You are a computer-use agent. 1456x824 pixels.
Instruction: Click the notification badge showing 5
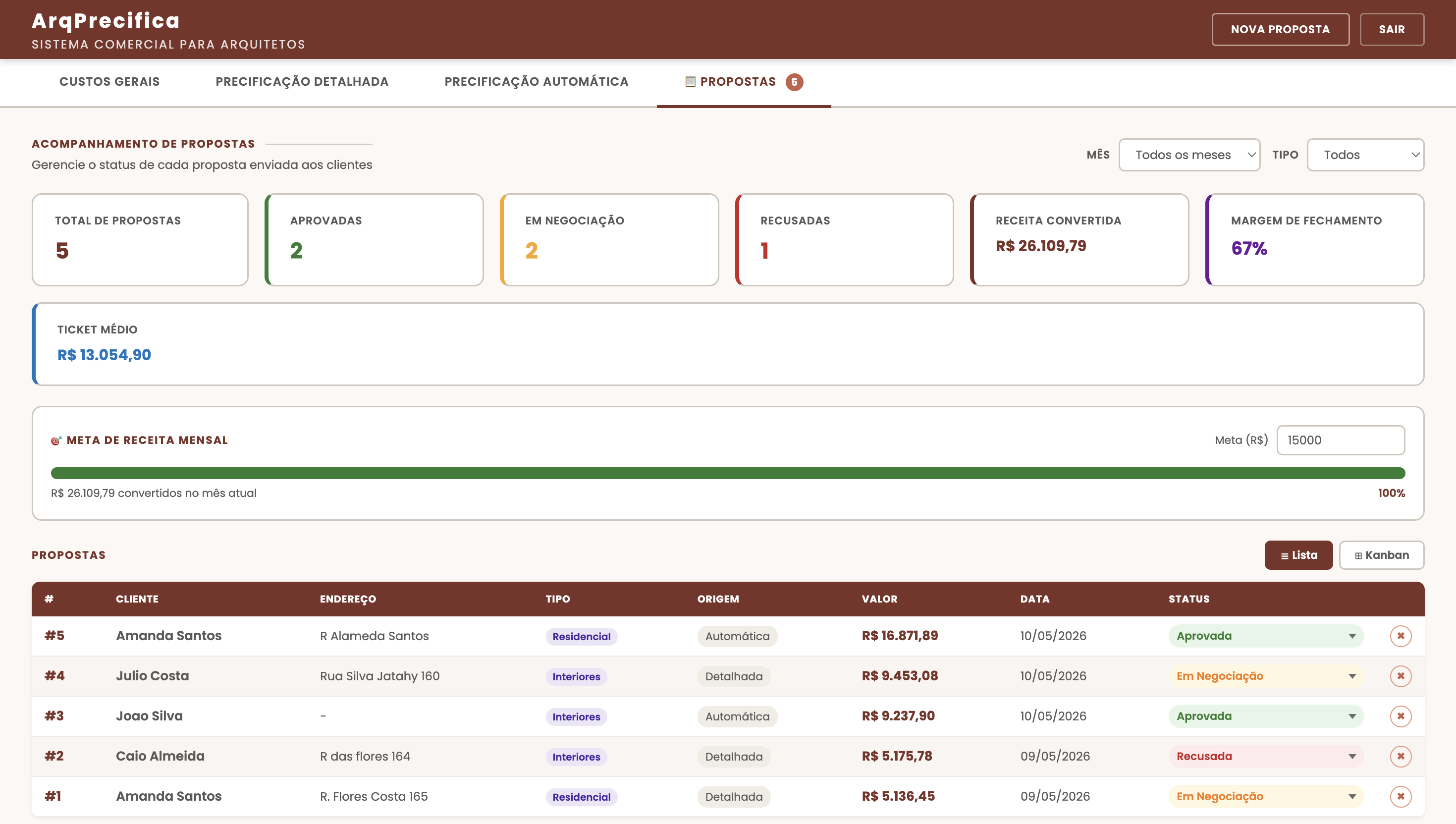794,82
